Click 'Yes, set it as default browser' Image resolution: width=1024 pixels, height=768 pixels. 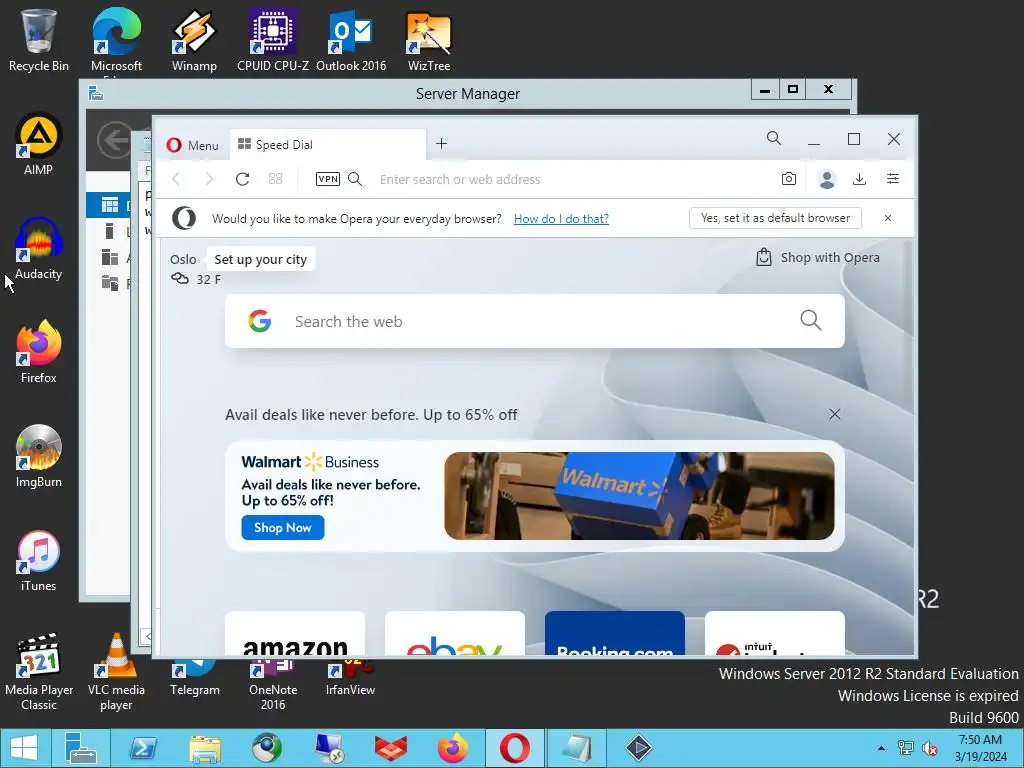(775, 218)
